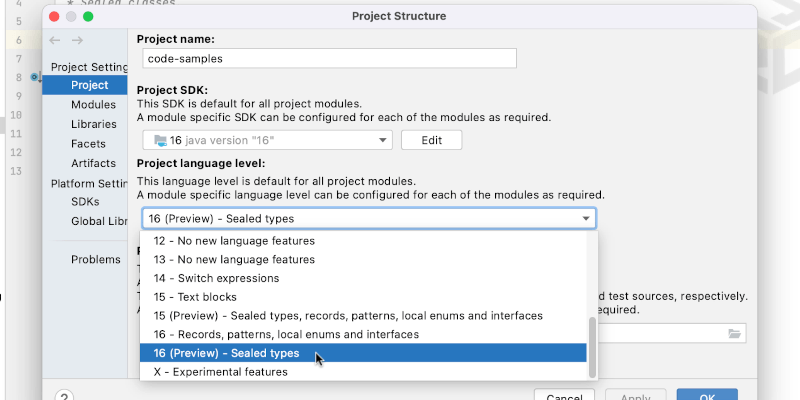Click the SDK folder icon in combo box
The height and width of the screenshot is (400, 800).
point(160,140)
